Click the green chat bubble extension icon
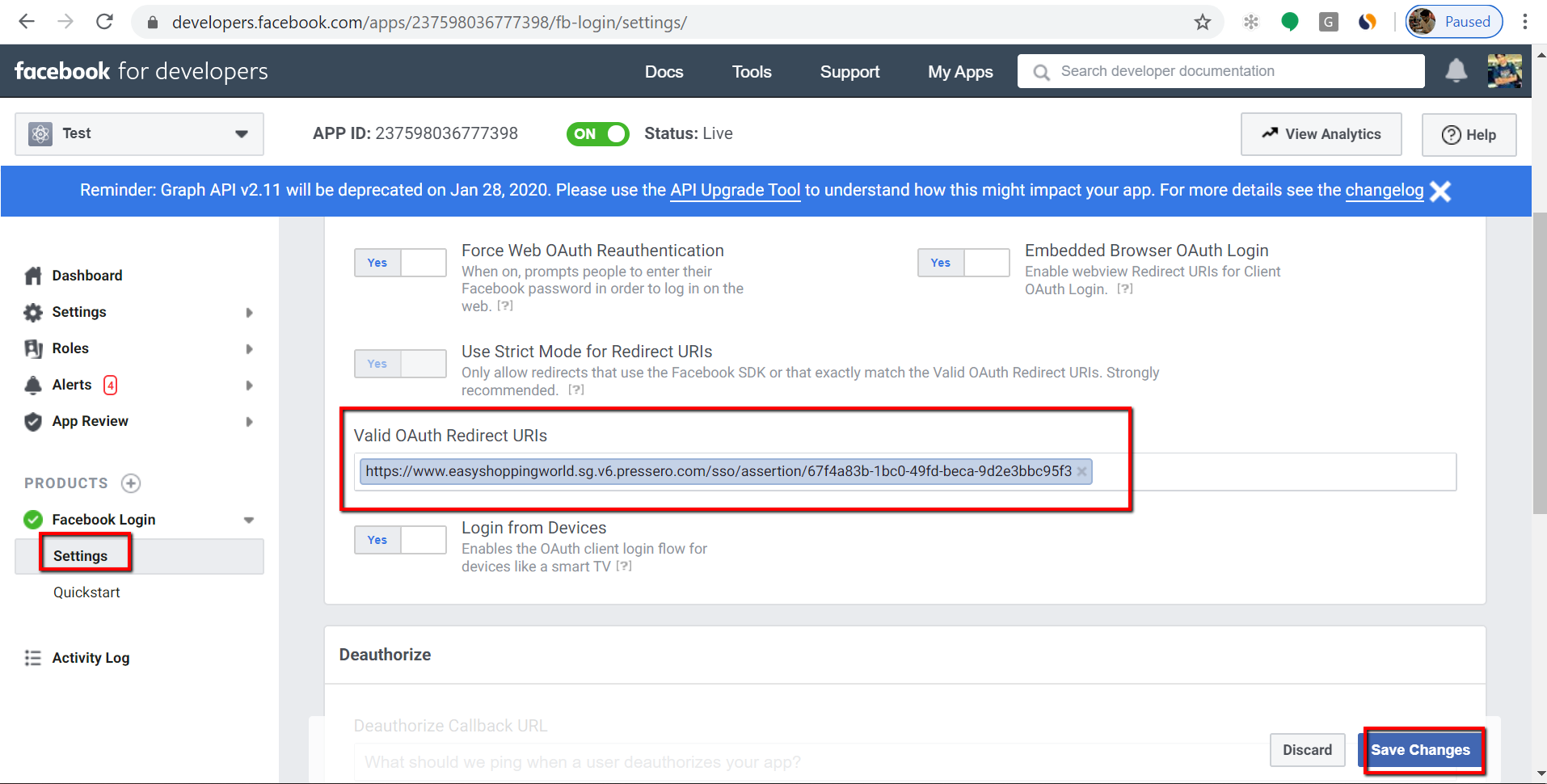The width and height of the screenshot is (1547, 784). click(1290, 22)
